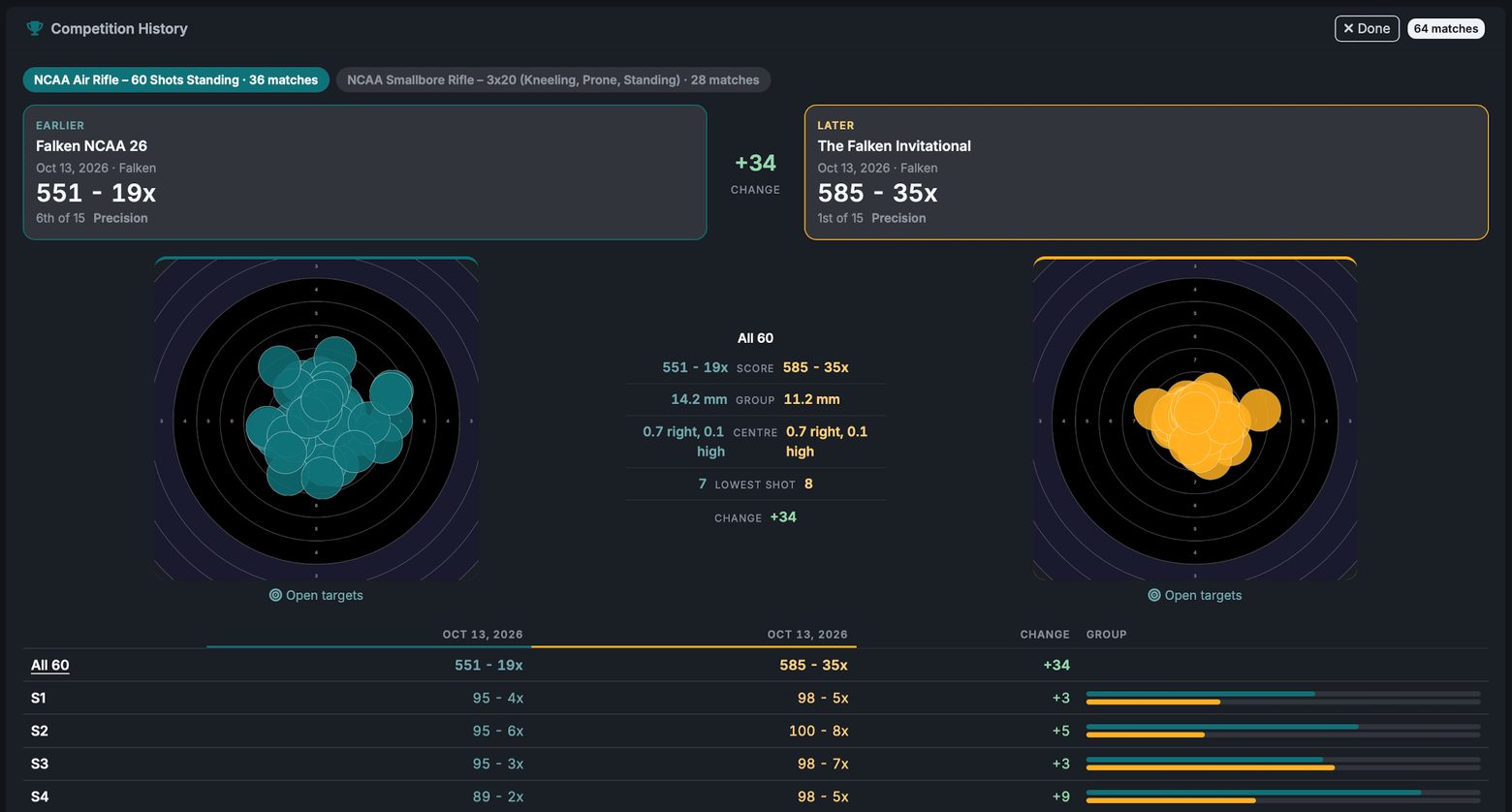The image size is (1512, 812).
Task: Click the S4 earlier score 89 - 2x
Action: 498,796
